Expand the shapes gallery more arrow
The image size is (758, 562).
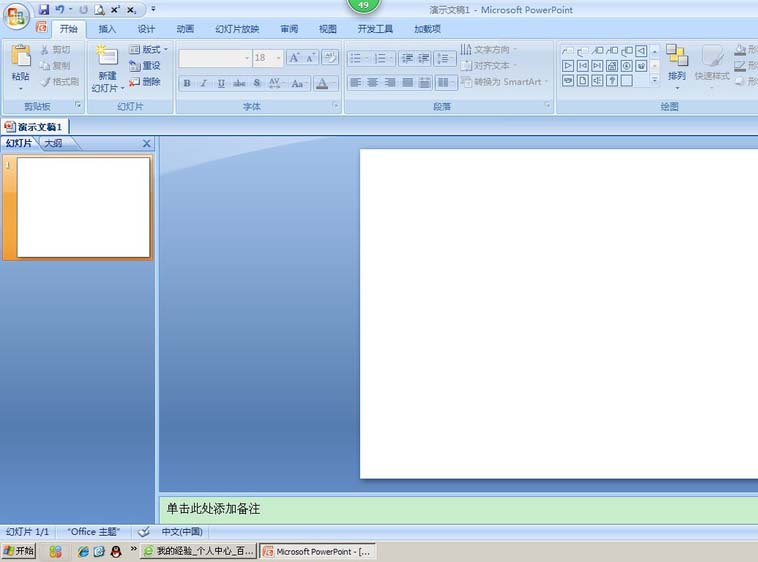pos(655,80)
